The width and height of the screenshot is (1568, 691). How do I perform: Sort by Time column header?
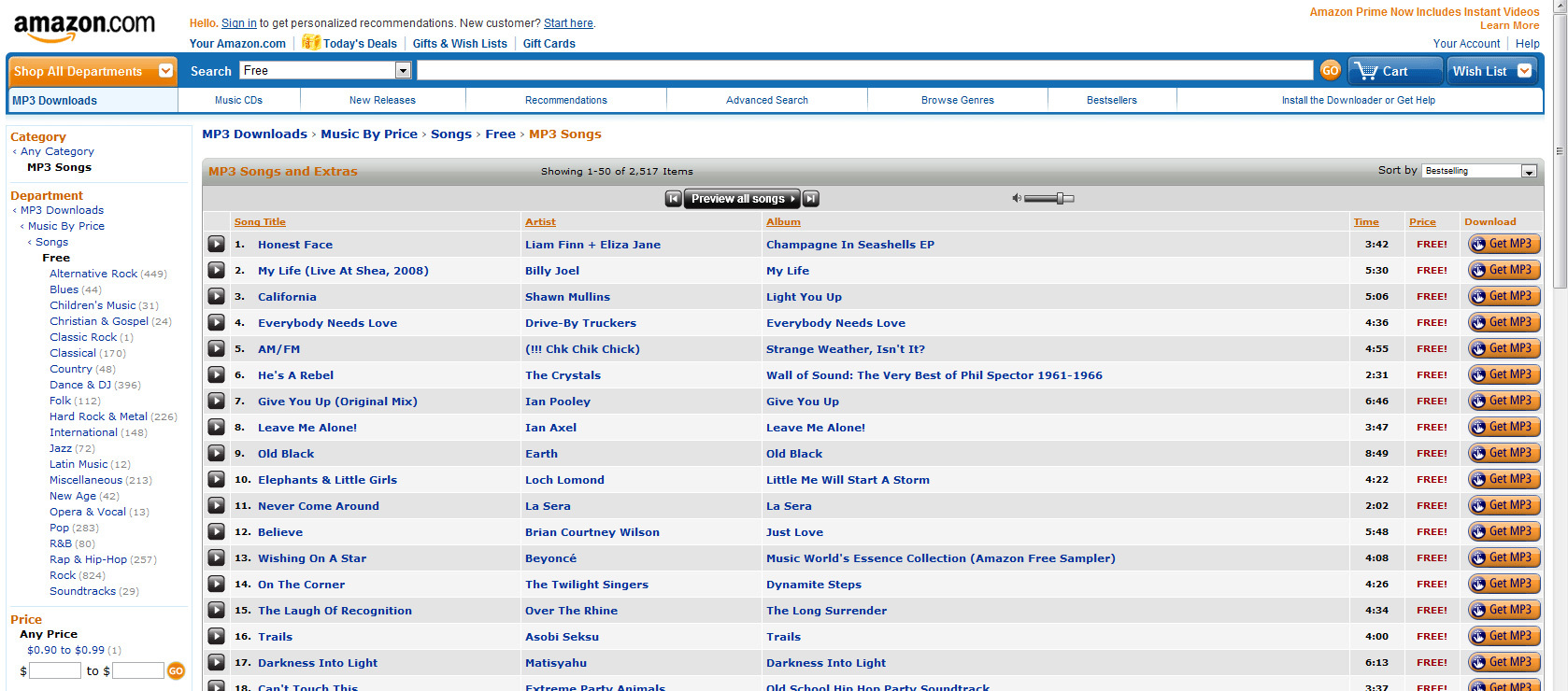1366,221
